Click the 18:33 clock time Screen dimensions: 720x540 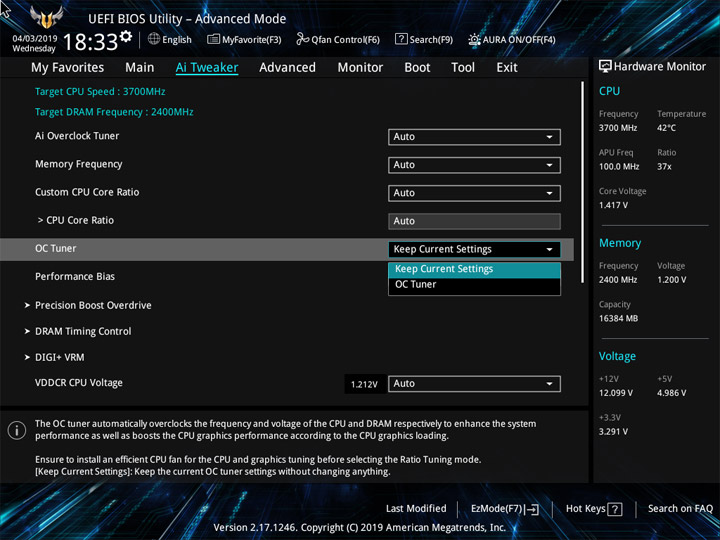tap(90, 42)
